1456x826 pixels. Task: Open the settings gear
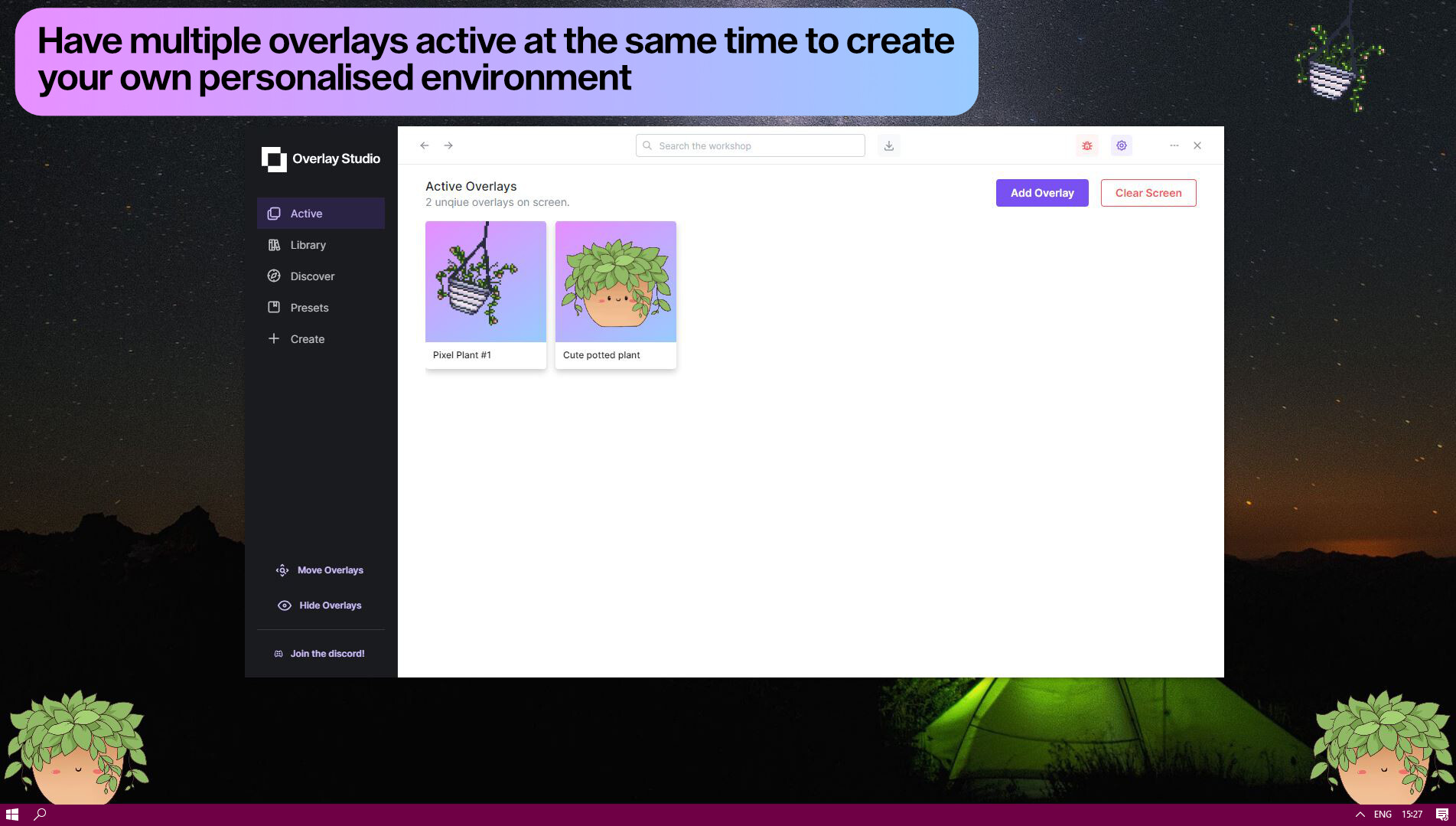[1121, 145]
